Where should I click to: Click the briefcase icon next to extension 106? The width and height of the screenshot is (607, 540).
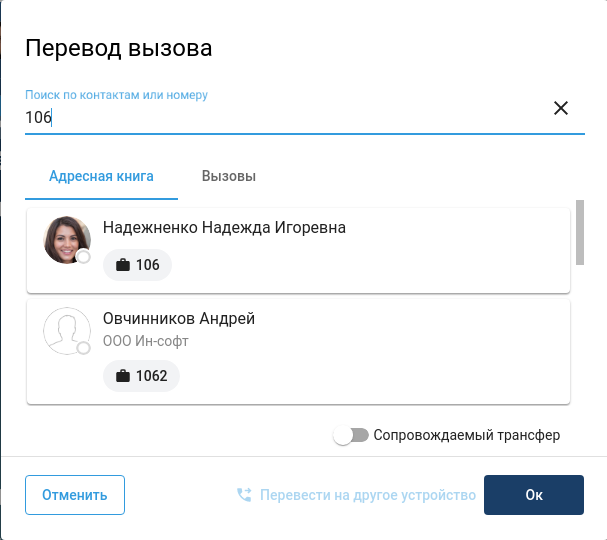pyautogui.click(x=123, y=265)
